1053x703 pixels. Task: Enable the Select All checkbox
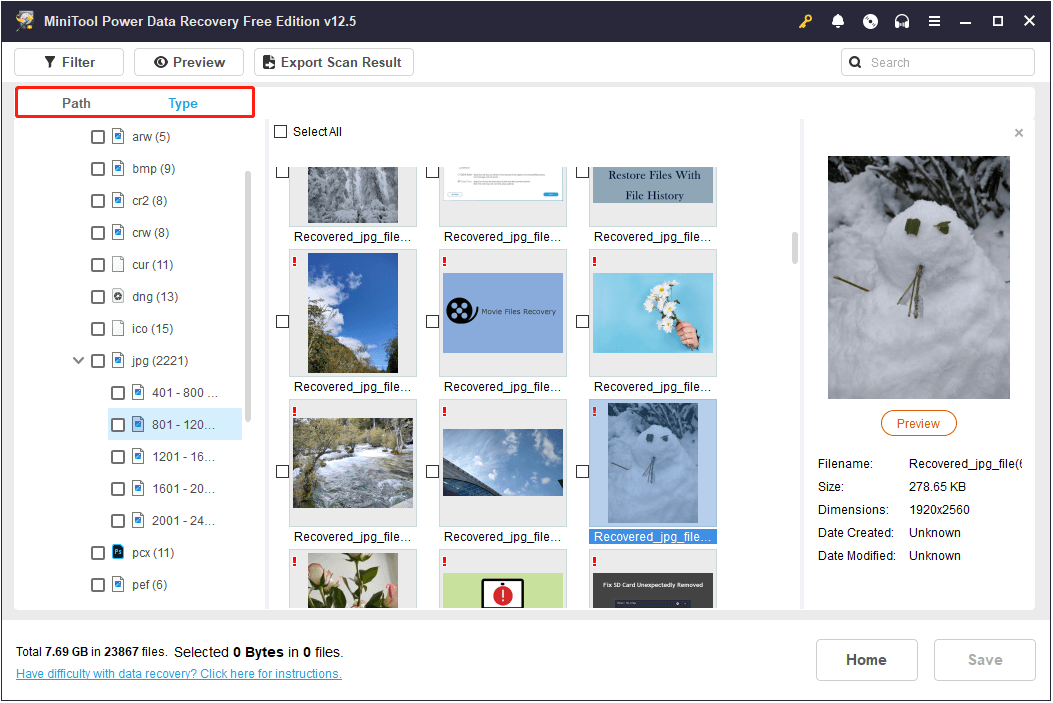(x=279, y=131)
